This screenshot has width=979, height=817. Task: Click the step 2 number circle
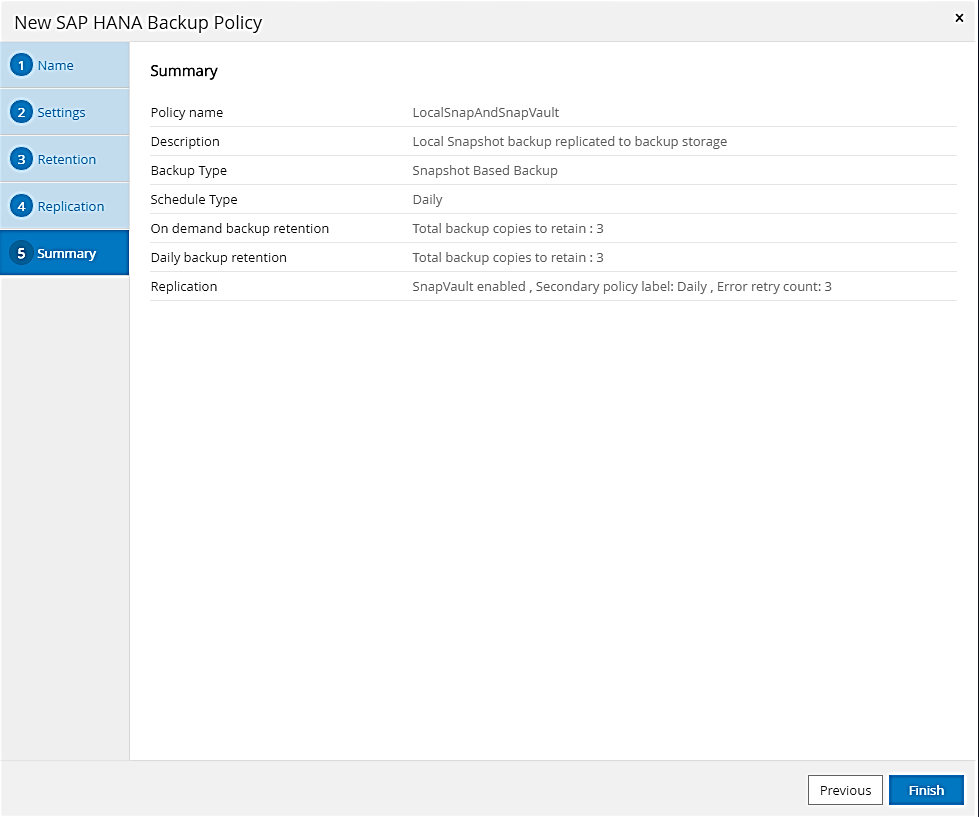click(22, 113)
